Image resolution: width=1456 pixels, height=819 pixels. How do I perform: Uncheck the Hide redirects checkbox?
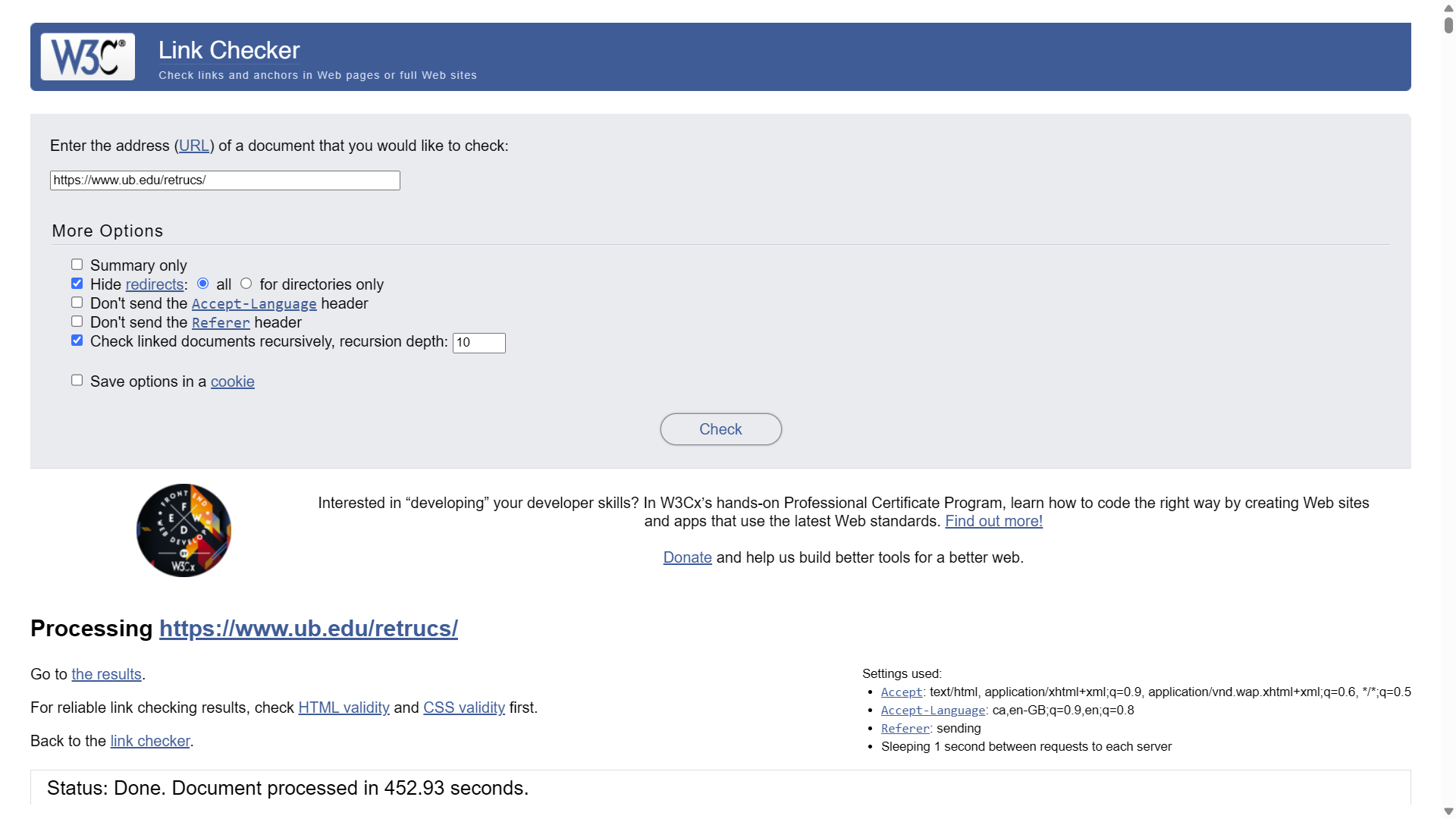77,284
